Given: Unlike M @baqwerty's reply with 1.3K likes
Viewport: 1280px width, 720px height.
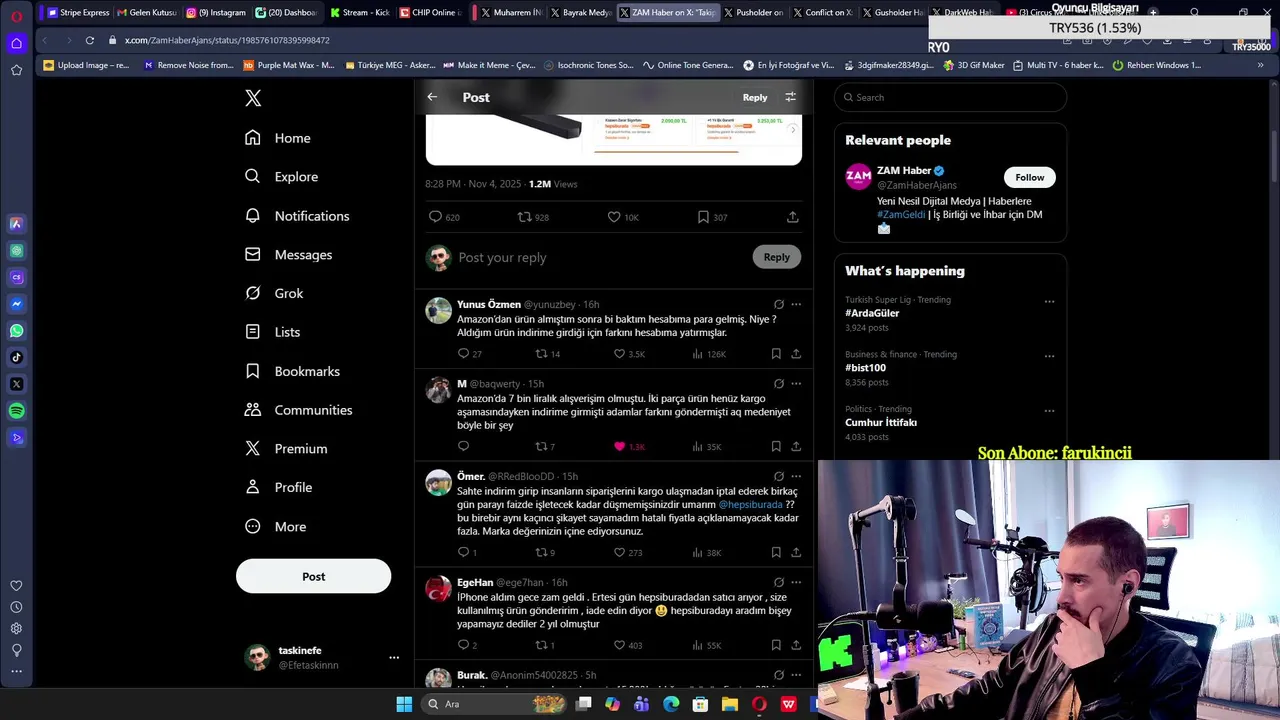Looking at the screenshot, I should pos(619,446).
